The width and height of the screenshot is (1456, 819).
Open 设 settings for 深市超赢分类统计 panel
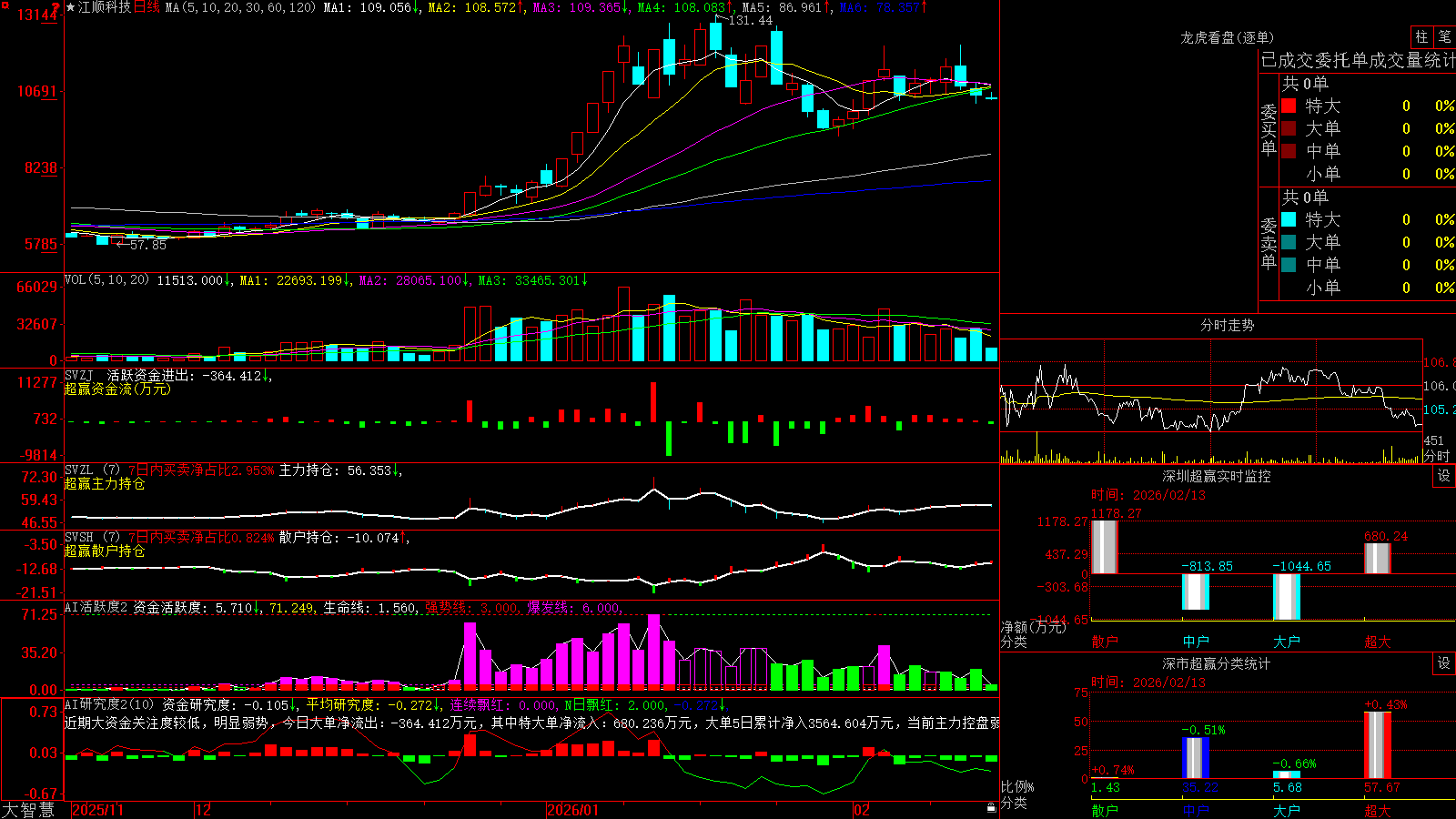(x=1444, y=663)
